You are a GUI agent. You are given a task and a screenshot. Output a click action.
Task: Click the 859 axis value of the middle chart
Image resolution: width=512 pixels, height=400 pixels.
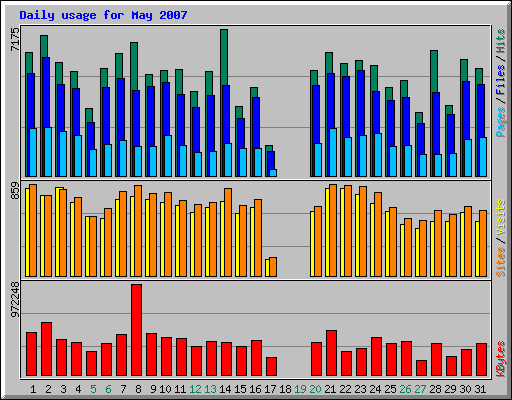pyautogui.click(x=15, y=191)
